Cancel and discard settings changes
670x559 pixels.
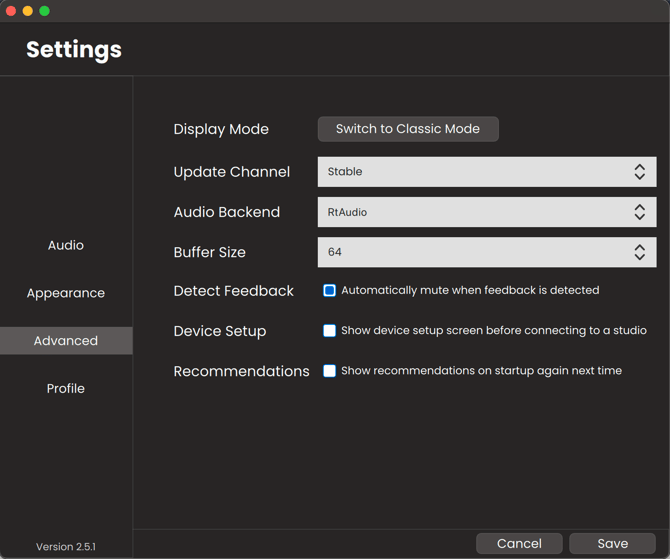519,543
